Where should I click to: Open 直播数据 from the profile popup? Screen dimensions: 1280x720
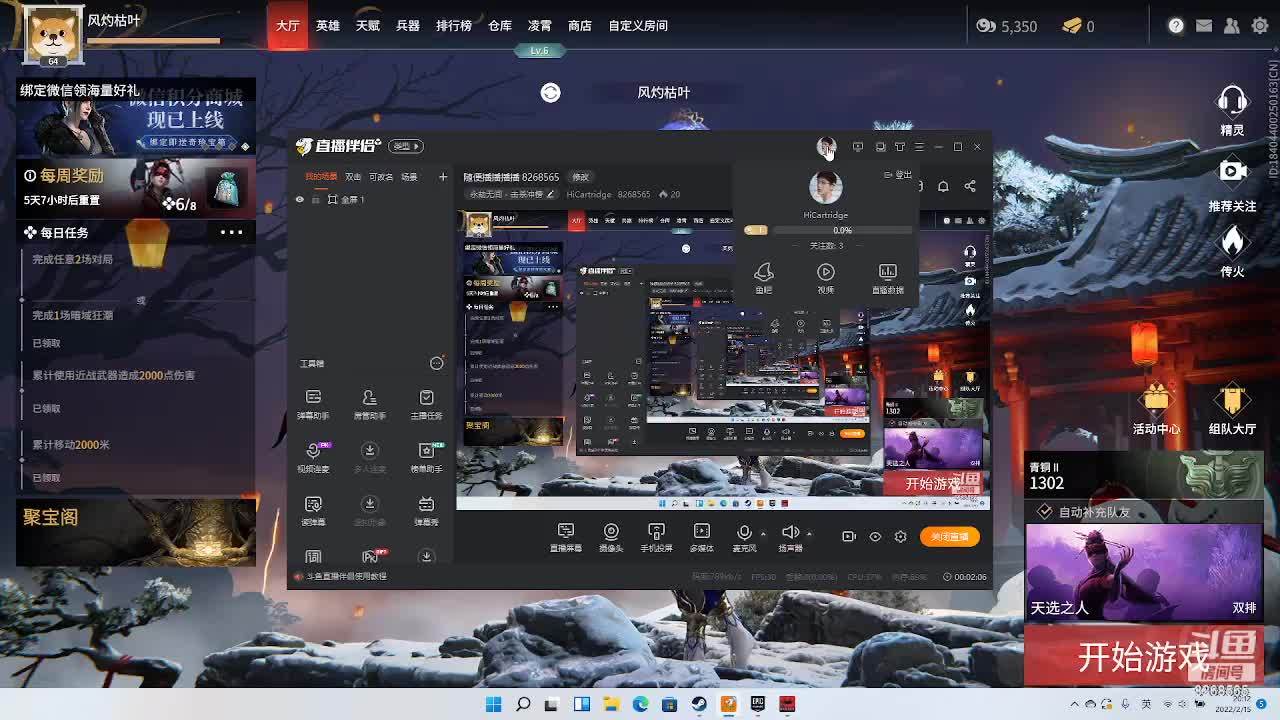click(887, 278)
